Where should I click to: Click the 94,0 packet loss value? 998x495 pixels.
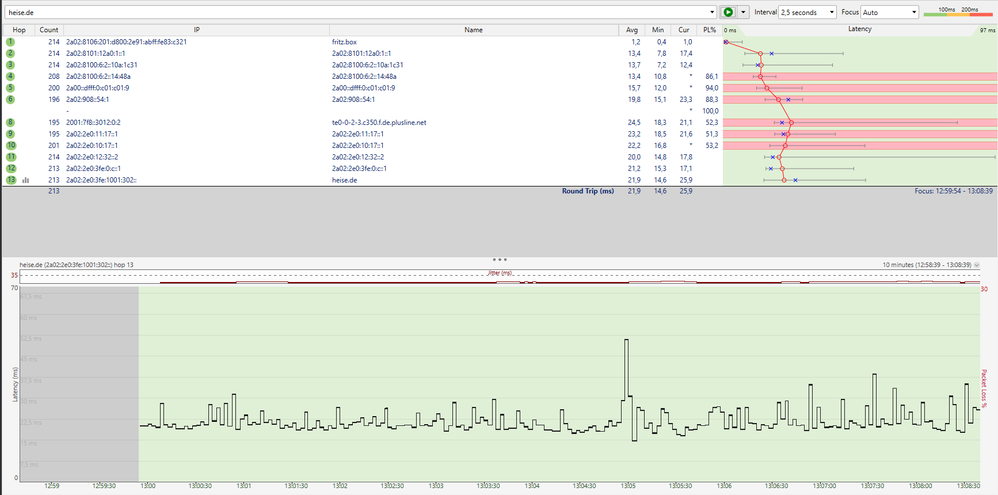(x=712, y=88)
